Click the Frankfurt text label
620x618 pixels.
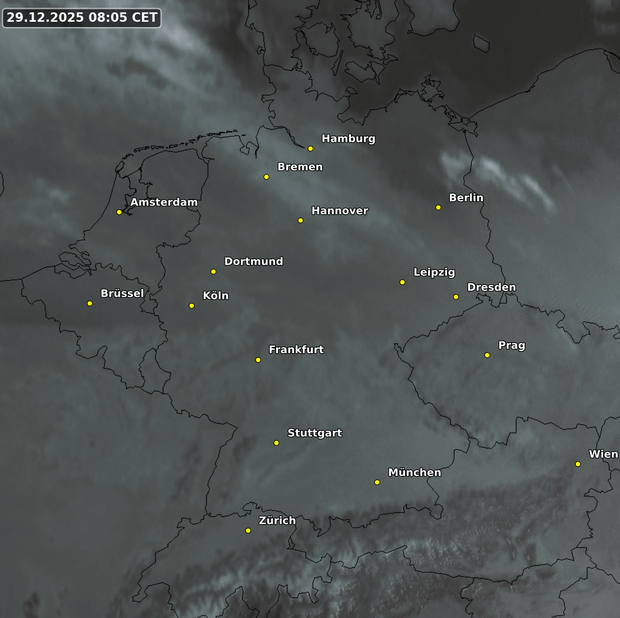point(296,350)
